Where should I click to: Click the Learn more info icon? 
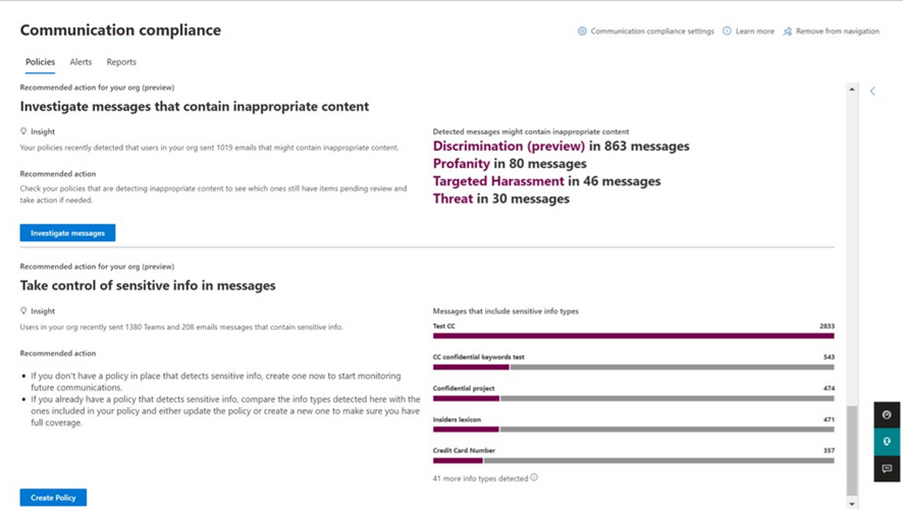[x=727, y=31]
